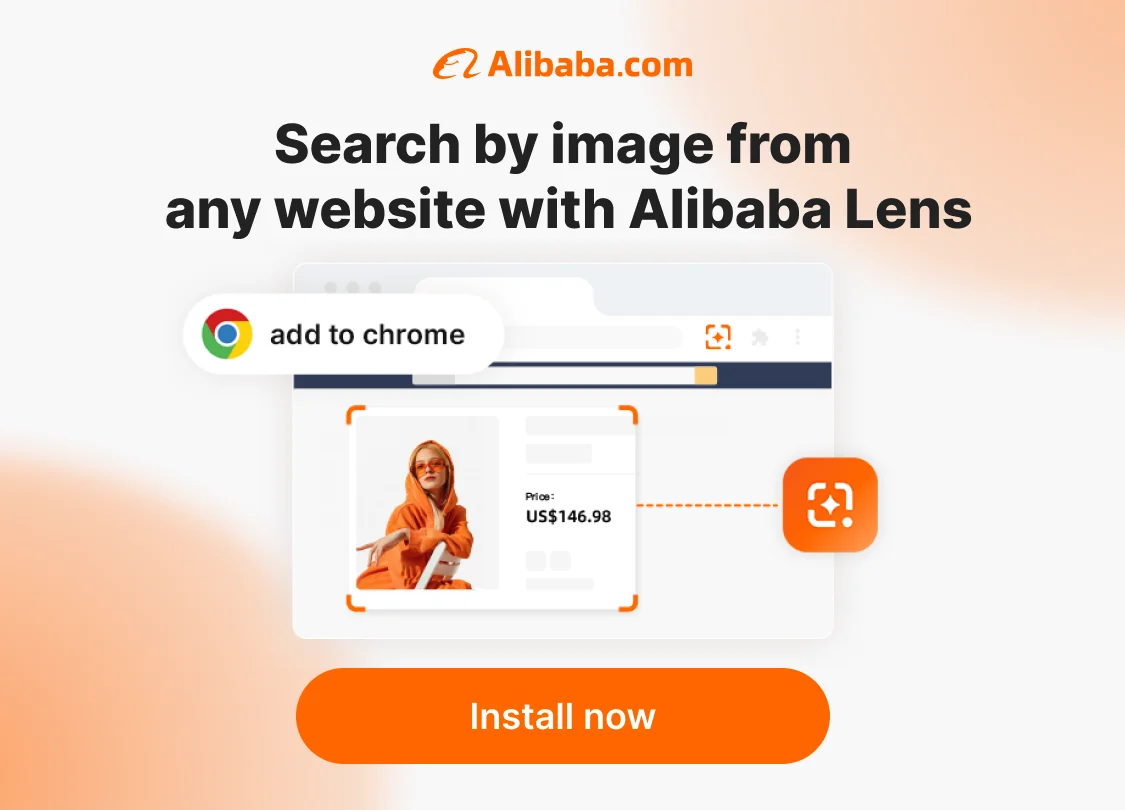Click the US$146.98 price text
Screen dimensions: 1125x810
pos(568,517)
